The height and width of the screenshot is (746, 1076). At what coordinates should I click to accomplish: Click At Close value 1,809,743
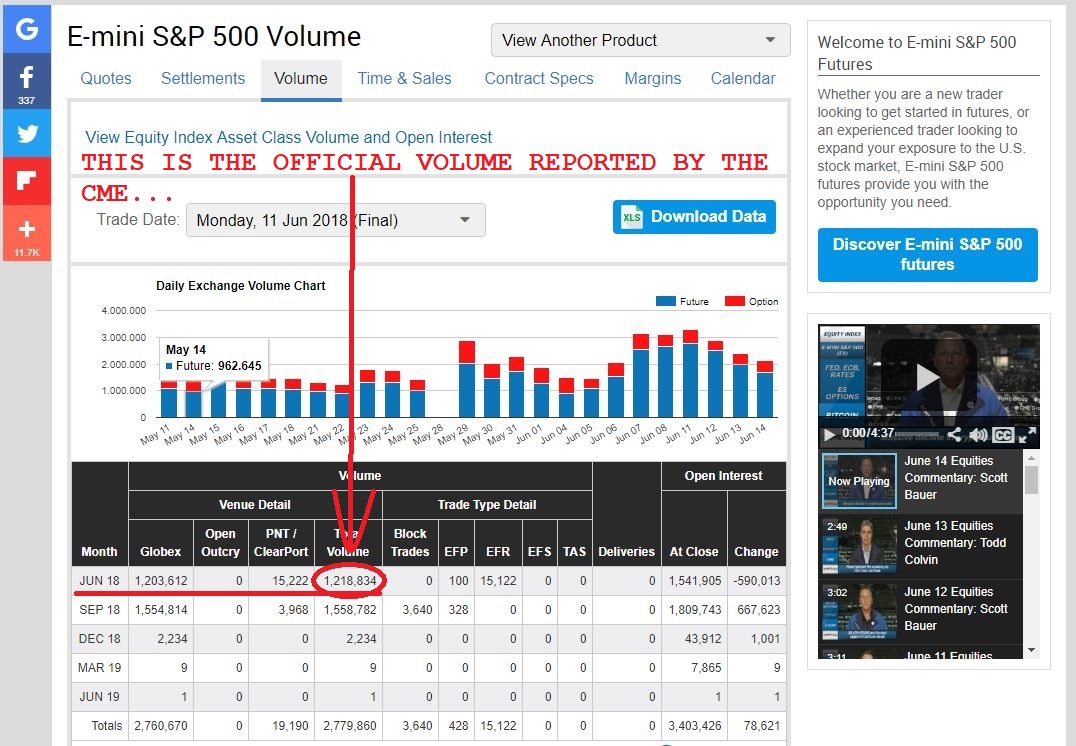click(x=694, y=609)
